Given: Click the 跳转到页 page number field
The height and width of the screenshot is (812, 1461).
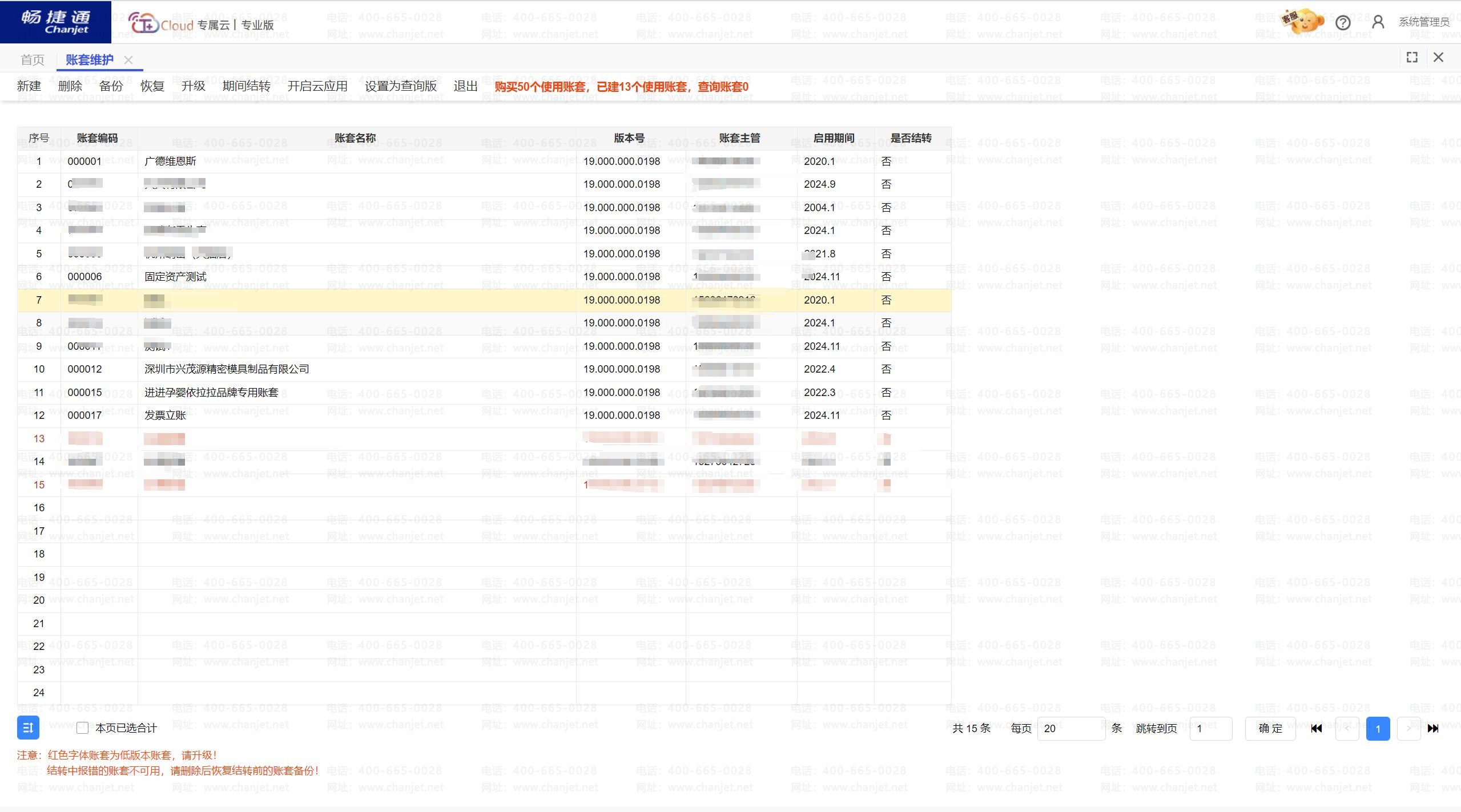Looking at the screenshot, I should point(1210,728).
